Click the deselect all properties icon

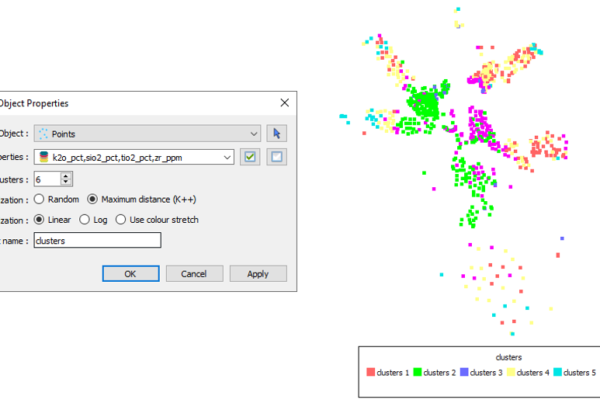point(278,156)
